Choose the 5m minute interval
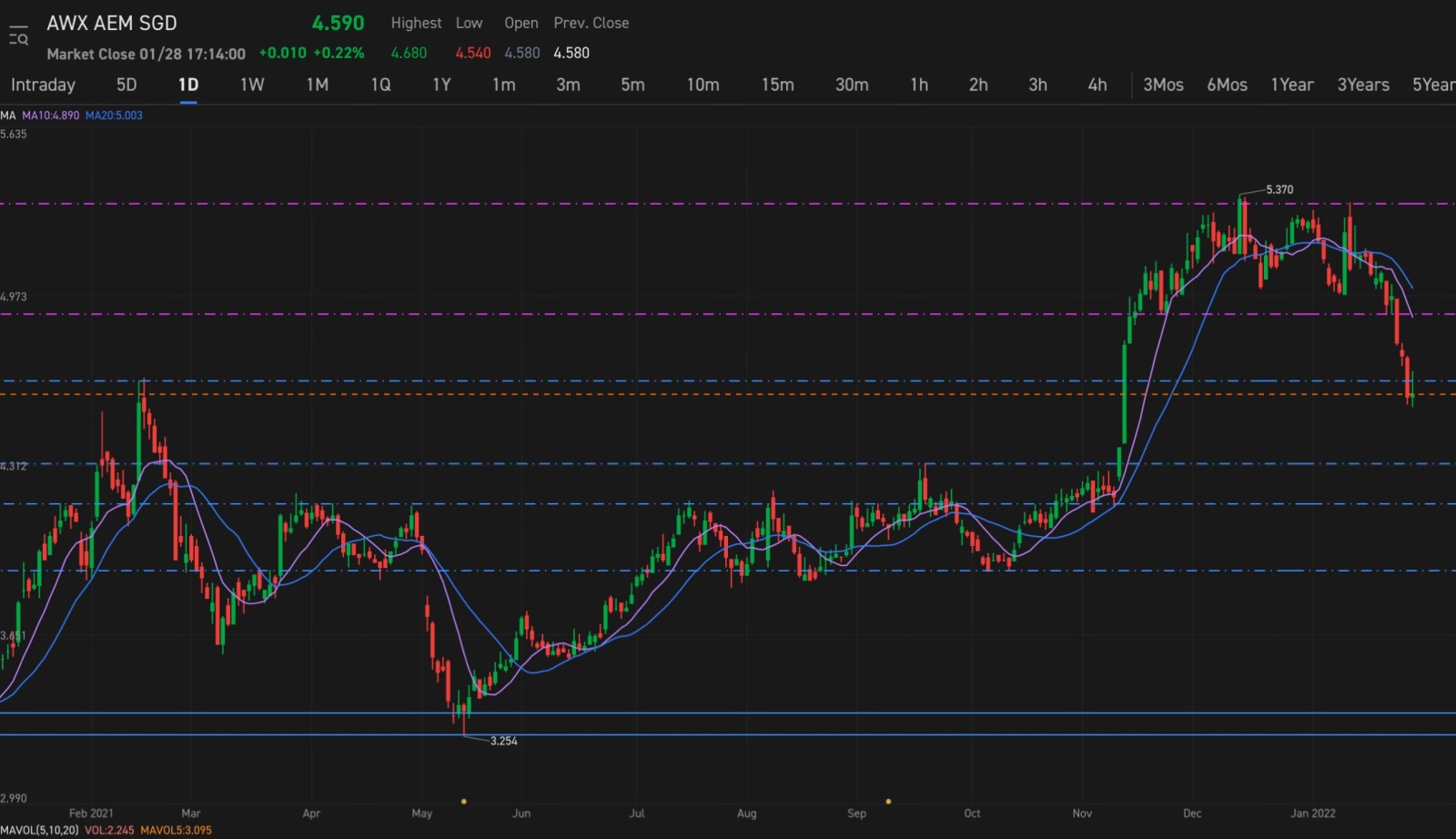Image resolution: width=1456 pixels, height=839 pixels. click(632, 85)
